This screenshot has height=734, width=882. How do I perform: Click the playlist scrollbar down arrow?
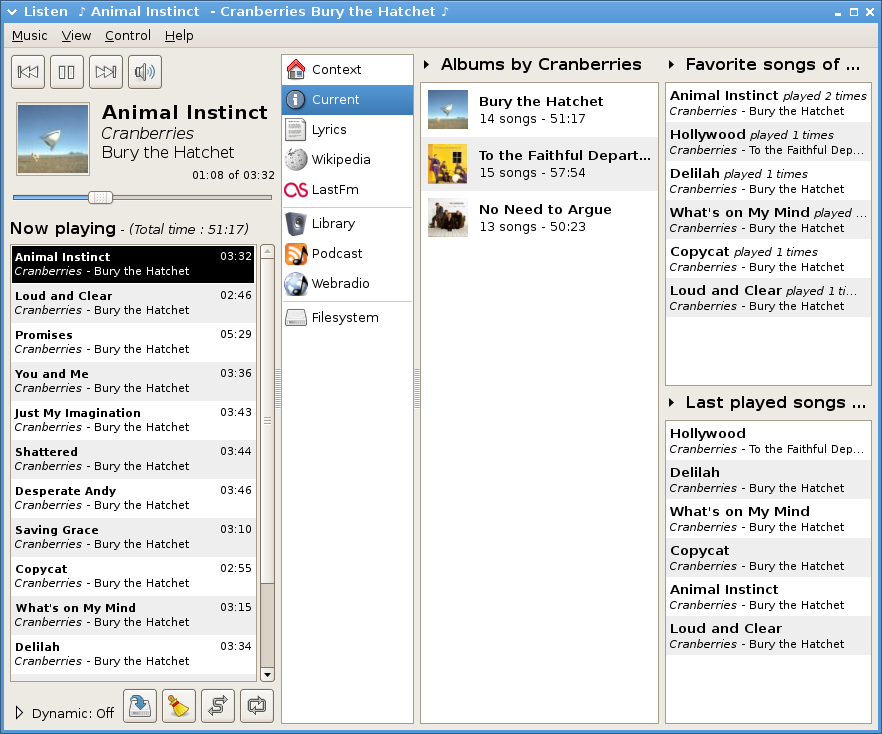[267, 674]
